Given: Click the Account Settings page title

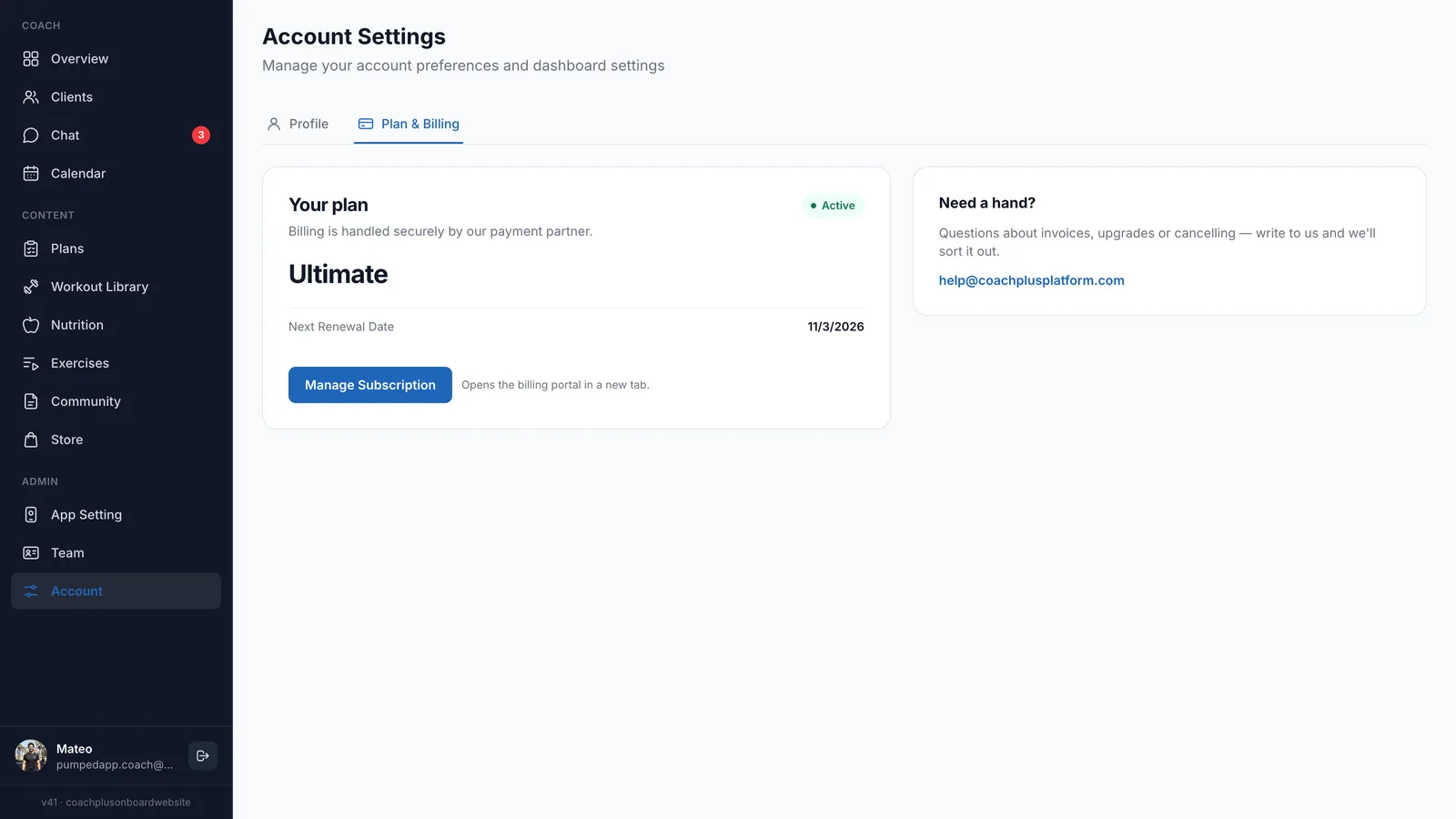Looking at the screenshot, I should pos(354,36).
